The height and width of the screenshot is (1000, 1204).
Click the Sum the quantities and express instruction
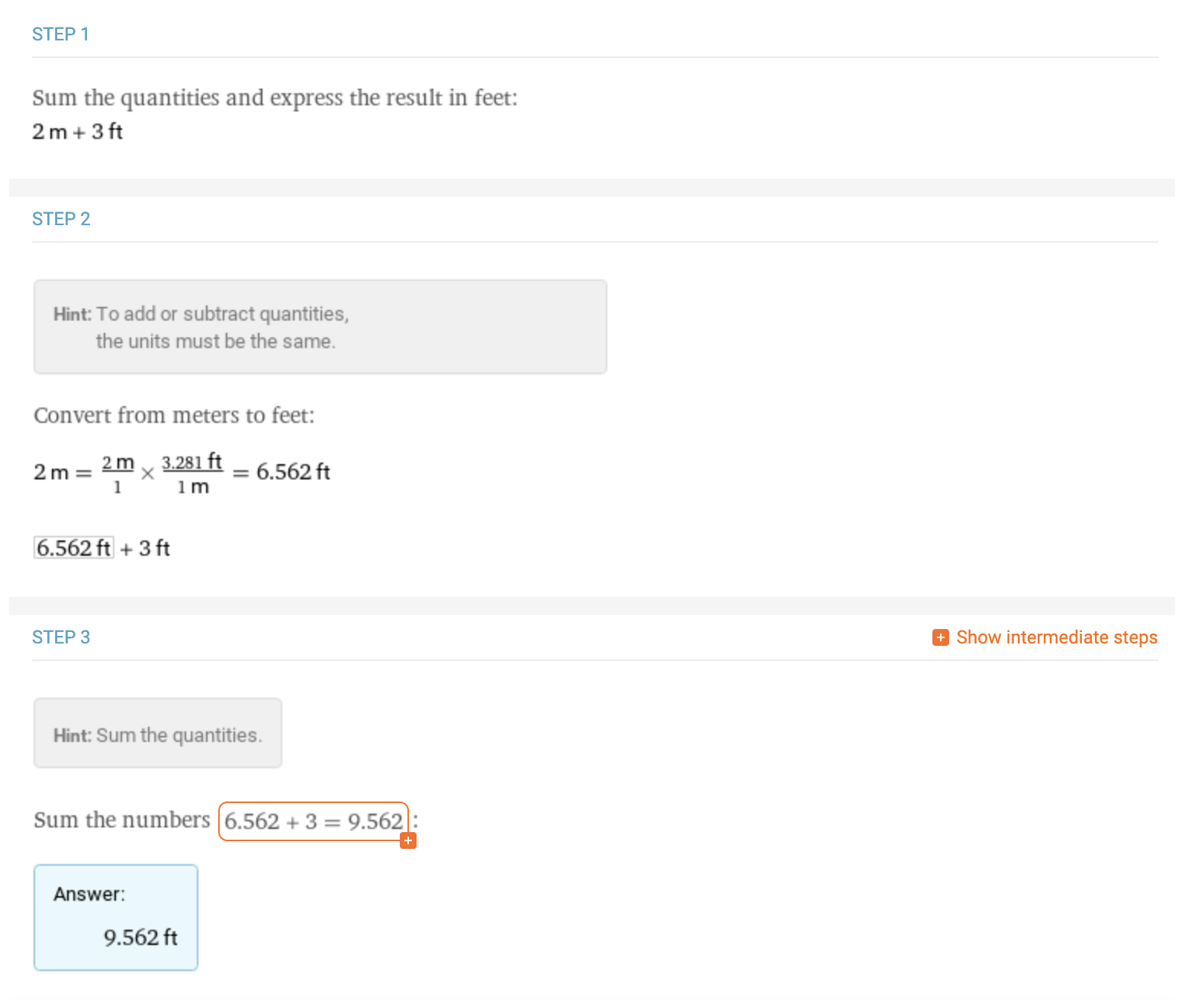pyautogui.click(x=275, y=98)
